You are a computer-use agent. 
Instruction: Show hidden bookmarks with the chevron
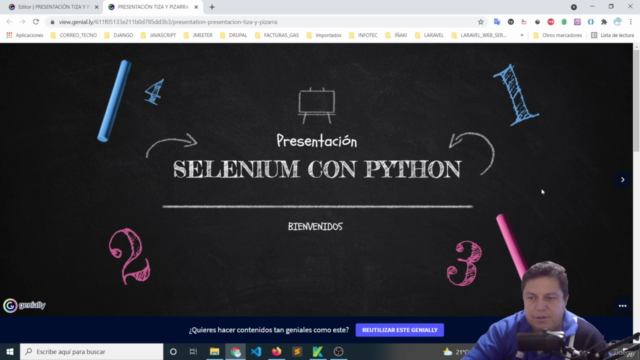522,35
